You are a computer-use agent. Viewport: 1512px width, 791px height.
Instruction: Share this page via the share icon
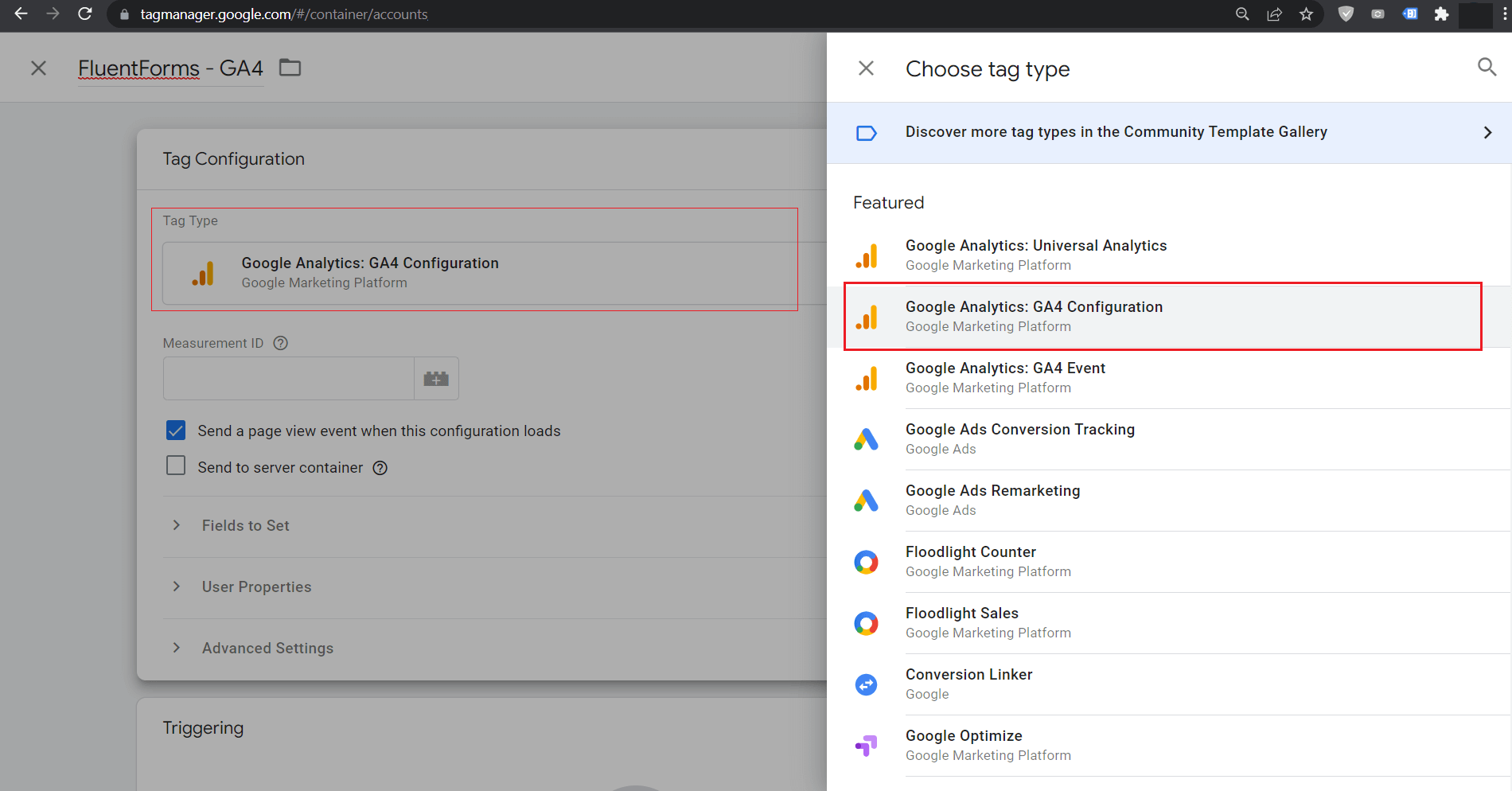pos(1274,14)
